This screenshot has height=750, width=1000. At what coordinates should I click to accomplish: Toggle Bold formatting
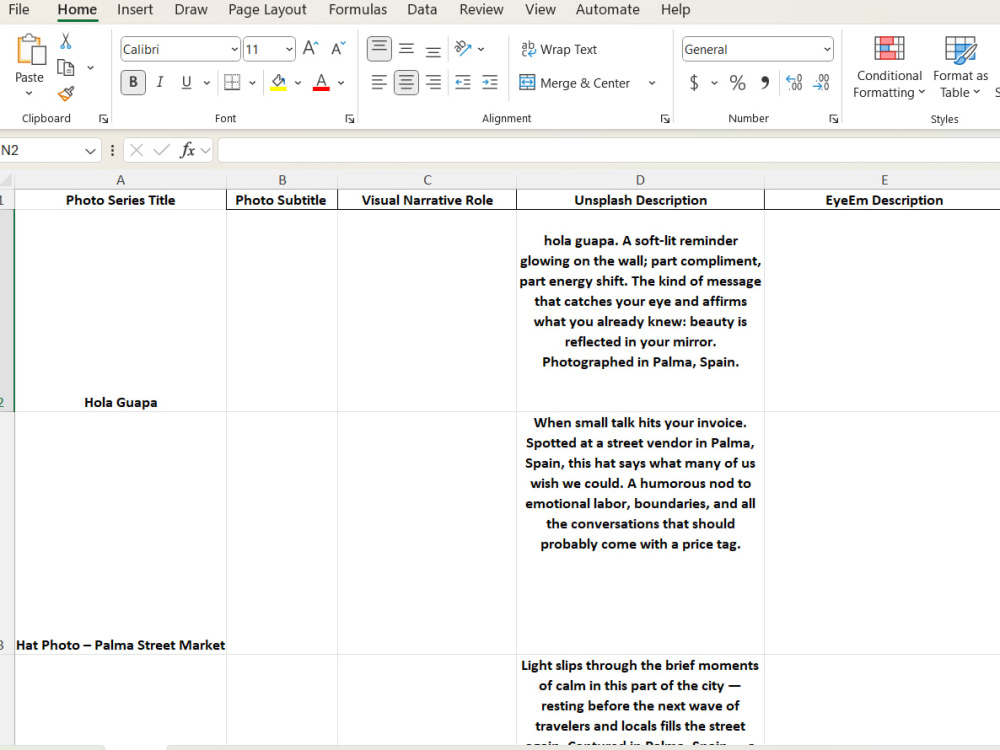pos(133,82)
